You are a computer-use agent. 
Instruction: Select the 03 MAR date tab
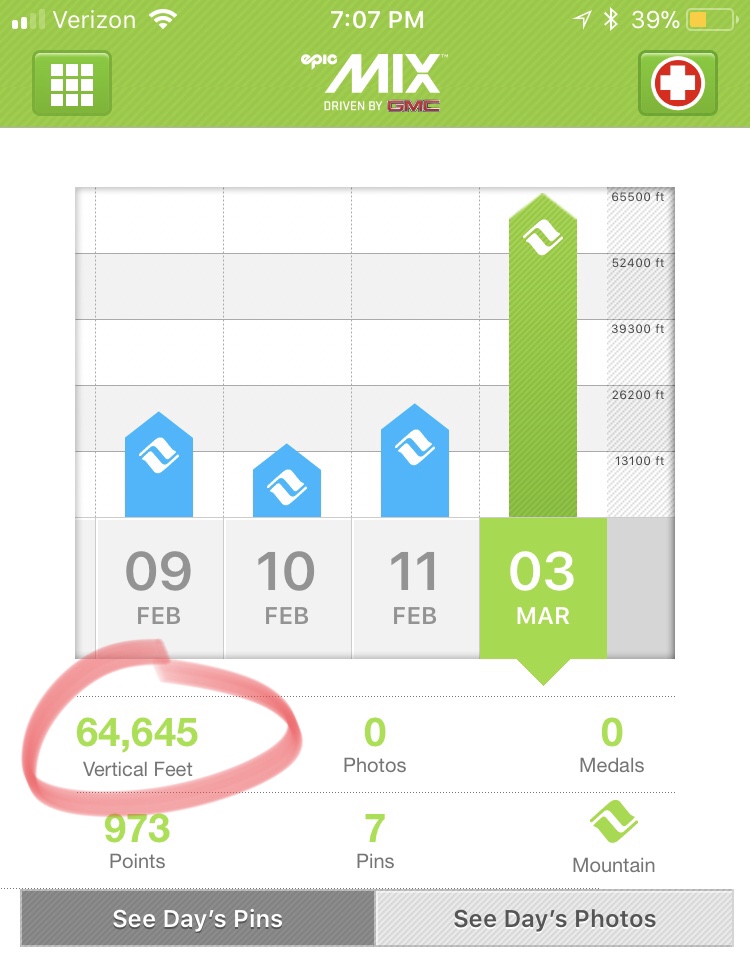(543, 588)
